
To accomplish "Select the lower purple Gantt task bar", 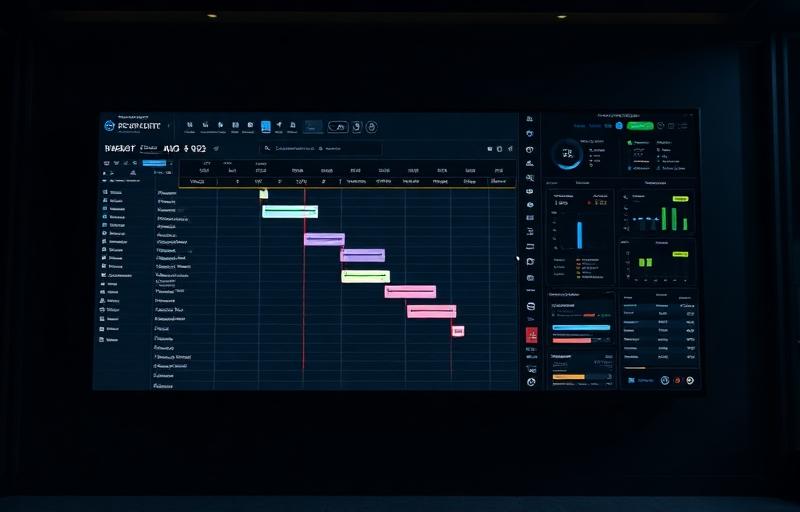I will [x=363, y=255].
